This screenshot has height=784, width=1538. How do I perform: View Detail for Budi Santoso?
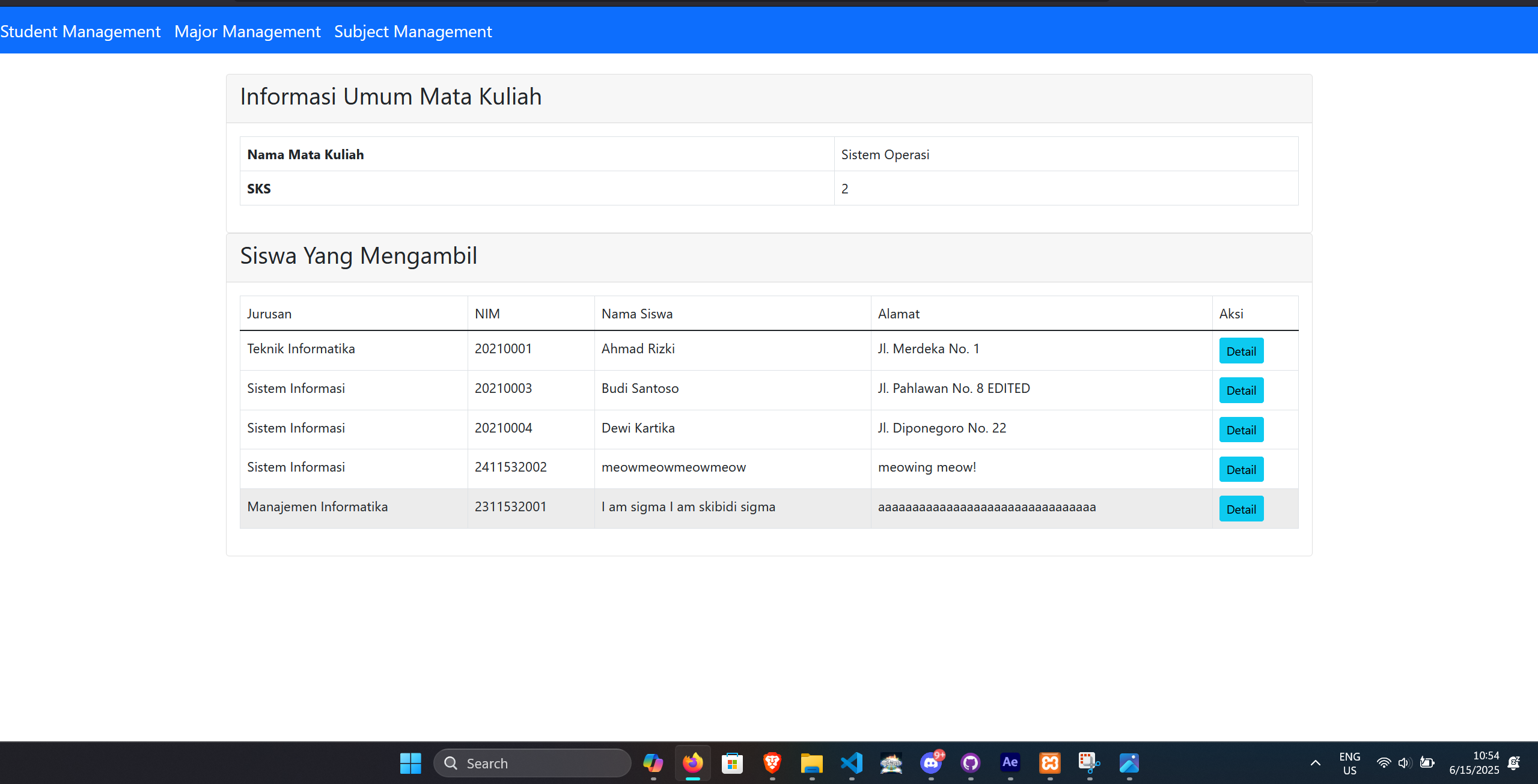point(1240,390)
